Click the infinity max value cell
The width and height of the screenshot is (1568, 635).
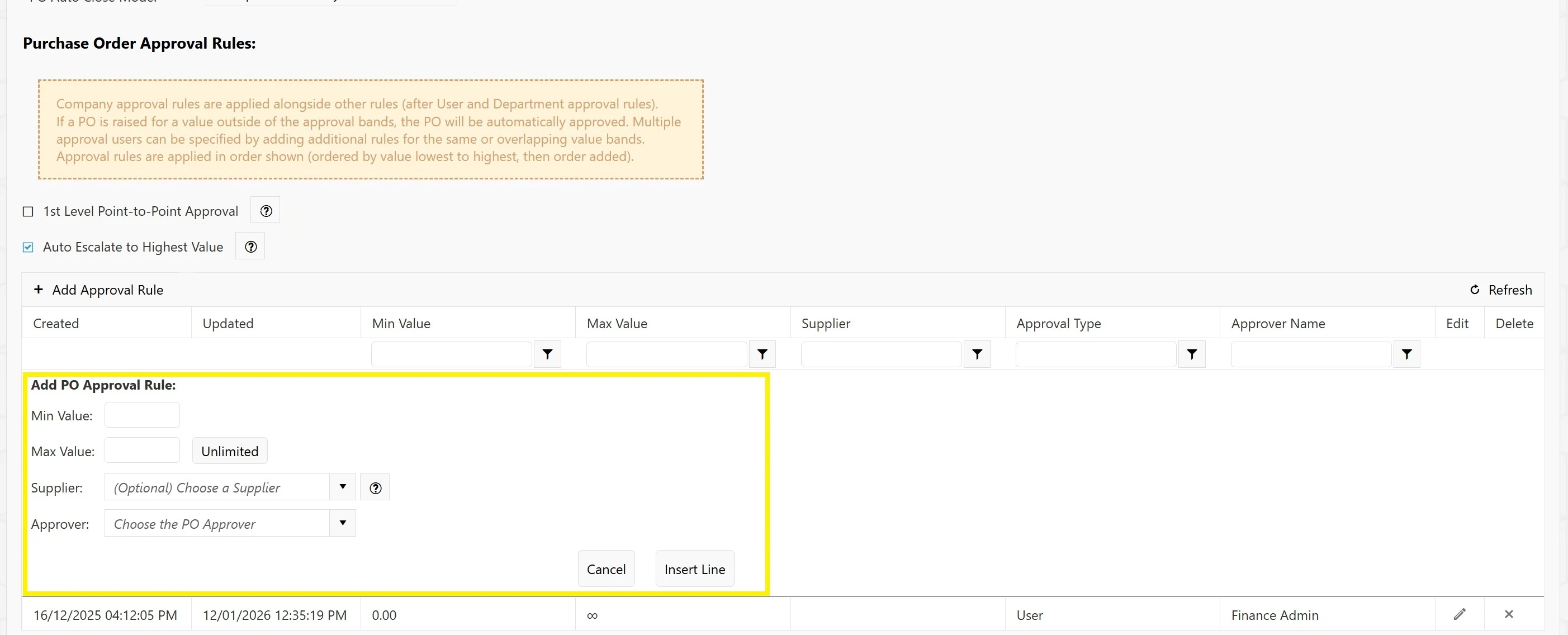click(683, 615)
